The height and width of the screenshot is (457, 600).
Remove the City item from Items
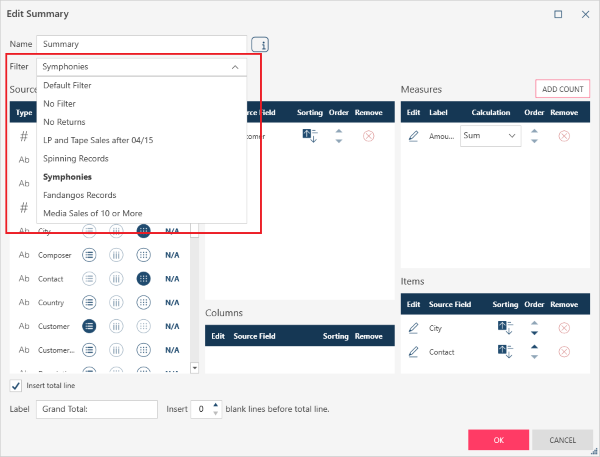[x=564, y=328]
